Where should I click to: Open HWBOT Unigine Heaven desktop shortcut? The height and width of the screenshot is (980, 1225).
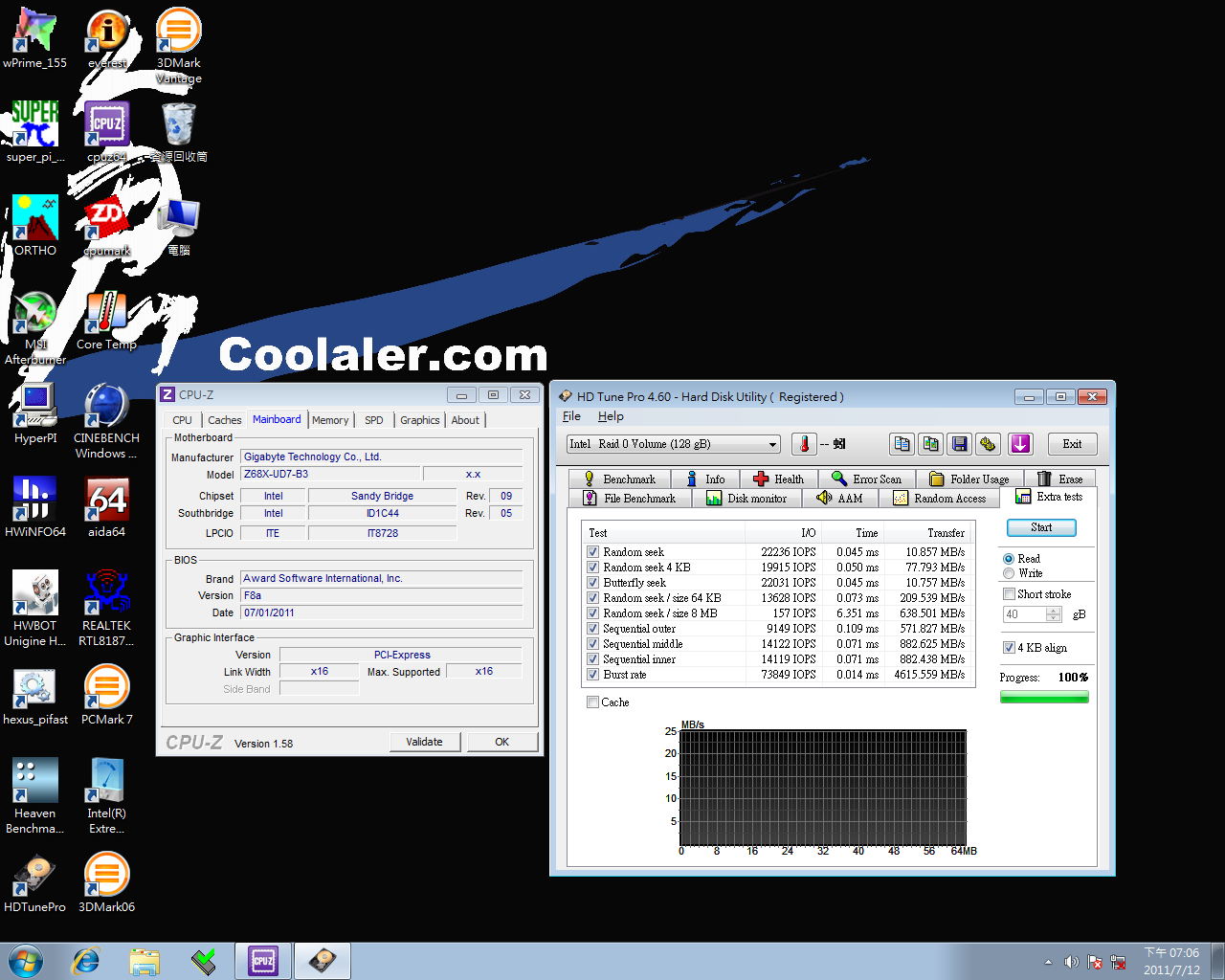click(x=35, y=609)
